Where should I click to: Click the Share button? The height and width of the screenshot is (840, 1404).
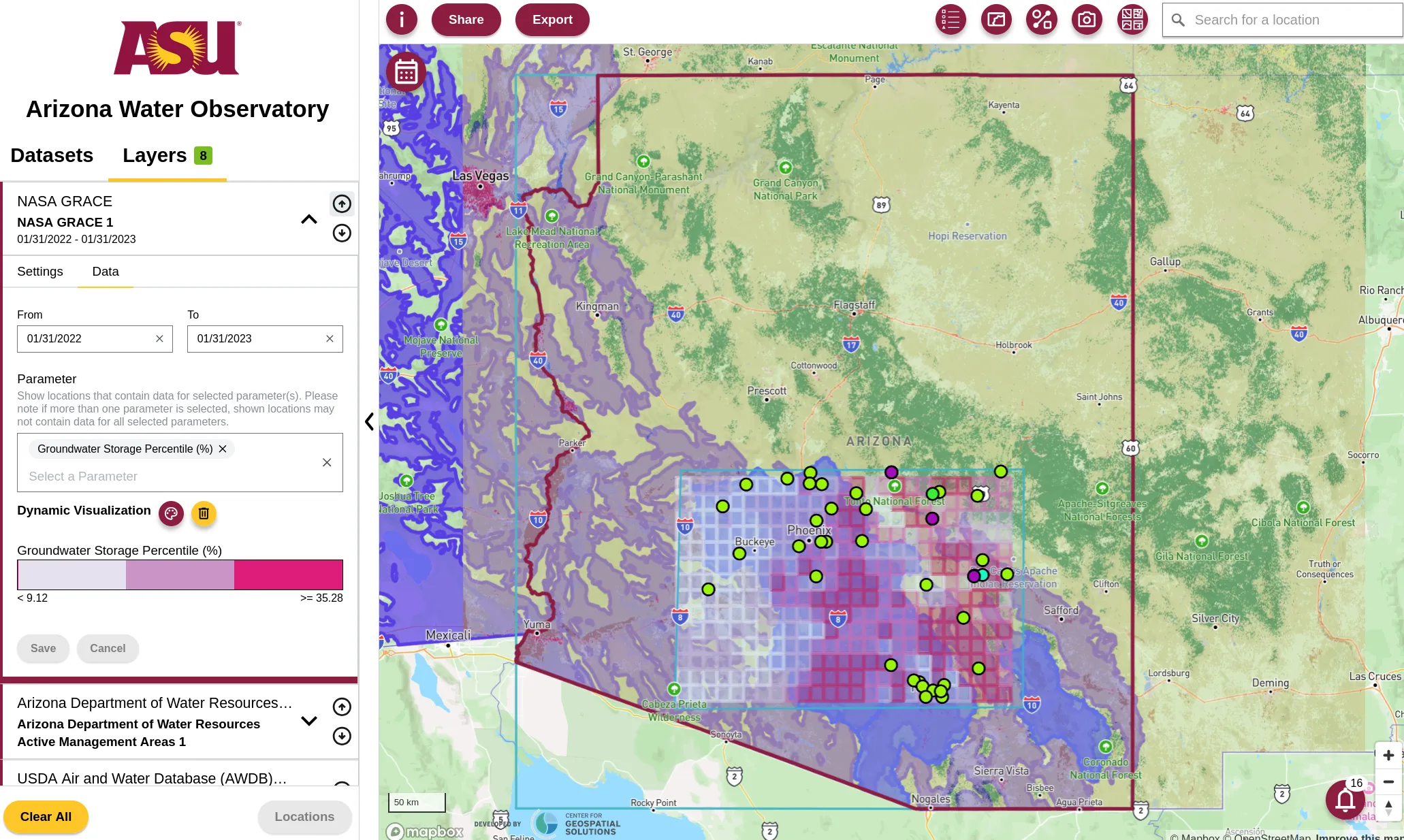tap(466, 20)
